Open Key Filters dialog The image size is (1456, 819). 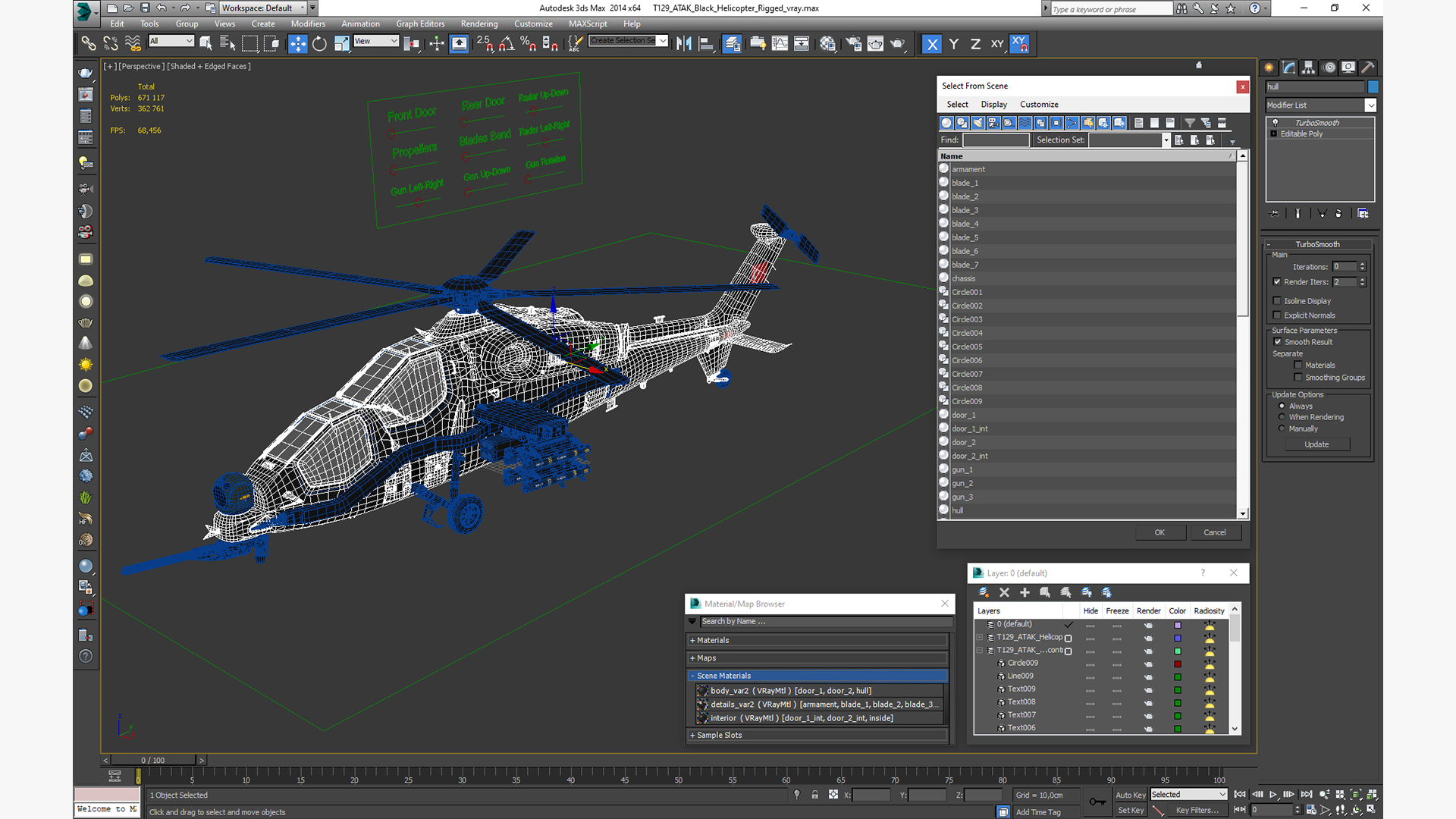coord(1197,810)
